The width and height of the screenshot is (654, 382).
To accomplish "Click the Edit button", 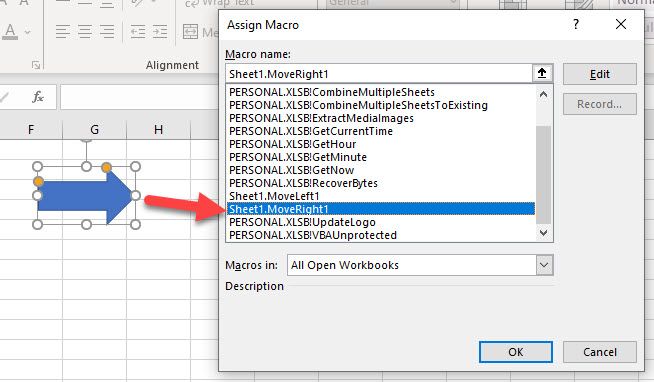I will (600, 74).
